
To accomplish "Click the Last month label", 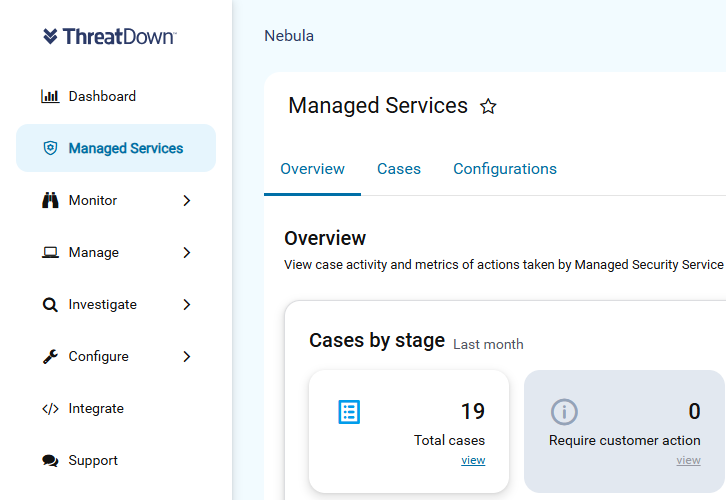I will (x=488, y=344).
